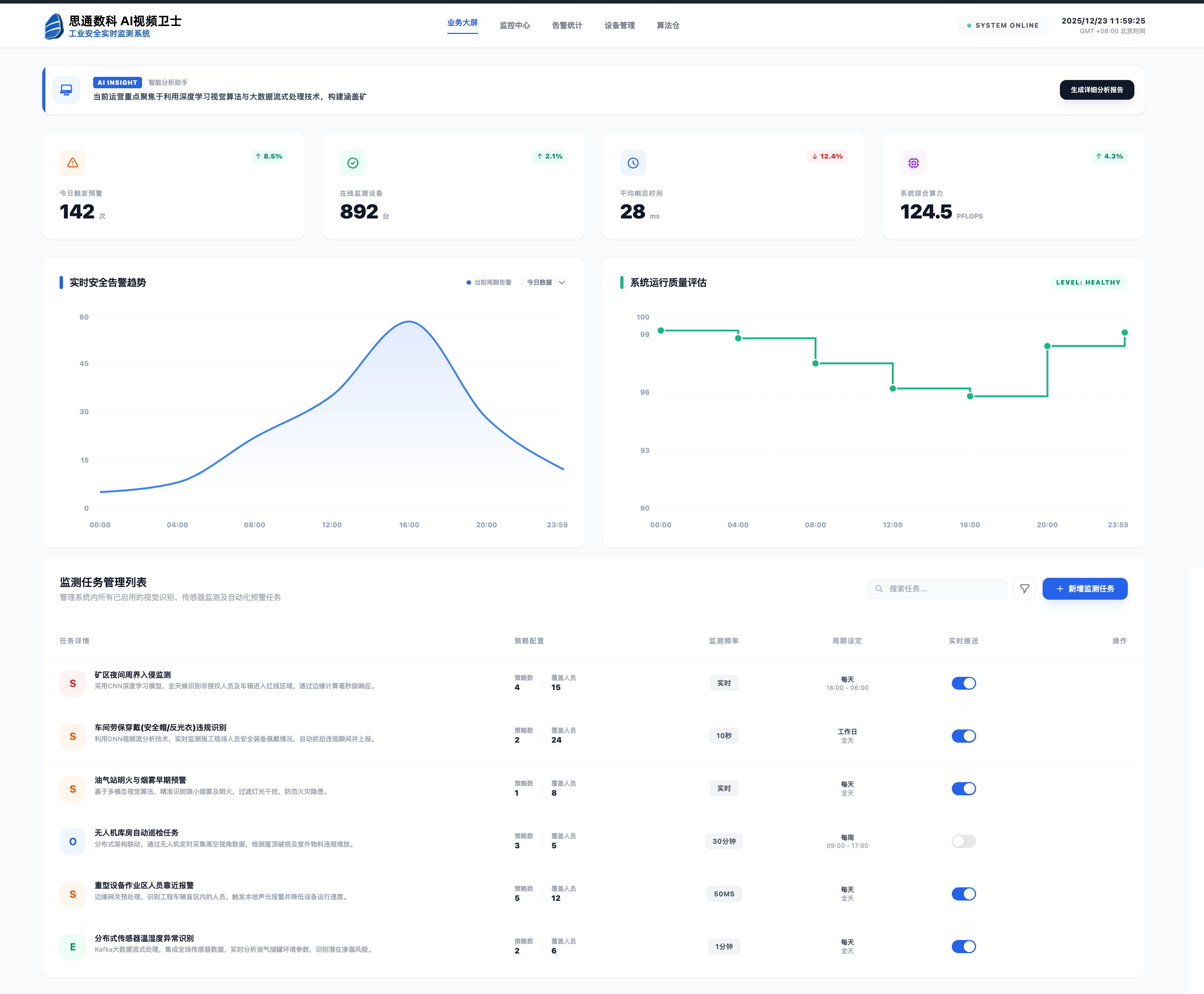Image resolution: width=1204 pixels, height=994 pixels.
Task: Click the blue O badge for 无人机库房自动巡检任务
Action: (x=73, y=841)
